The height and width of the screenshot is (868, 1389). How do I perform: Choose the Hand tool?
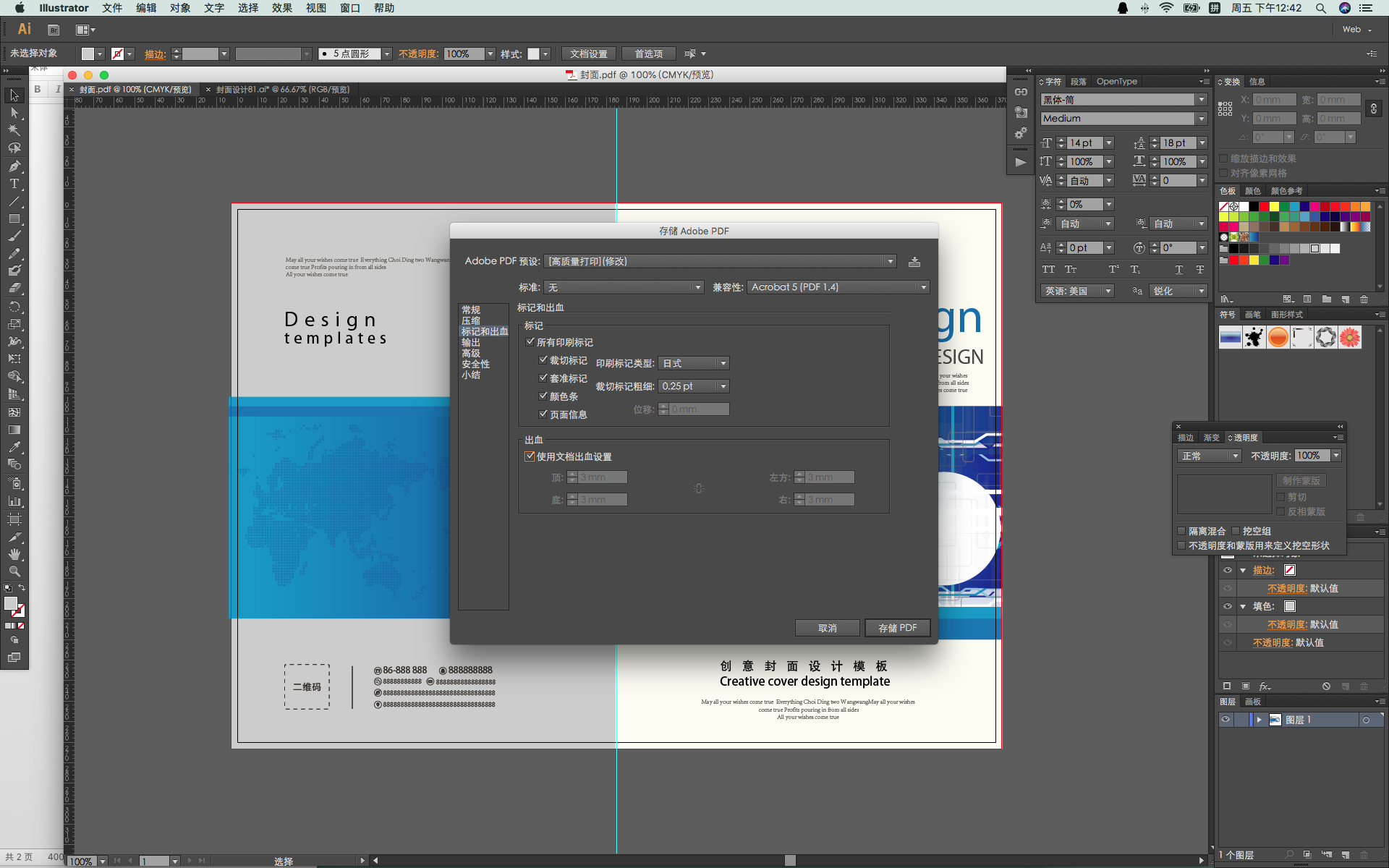pyautogui.click(x=14, y=554)
